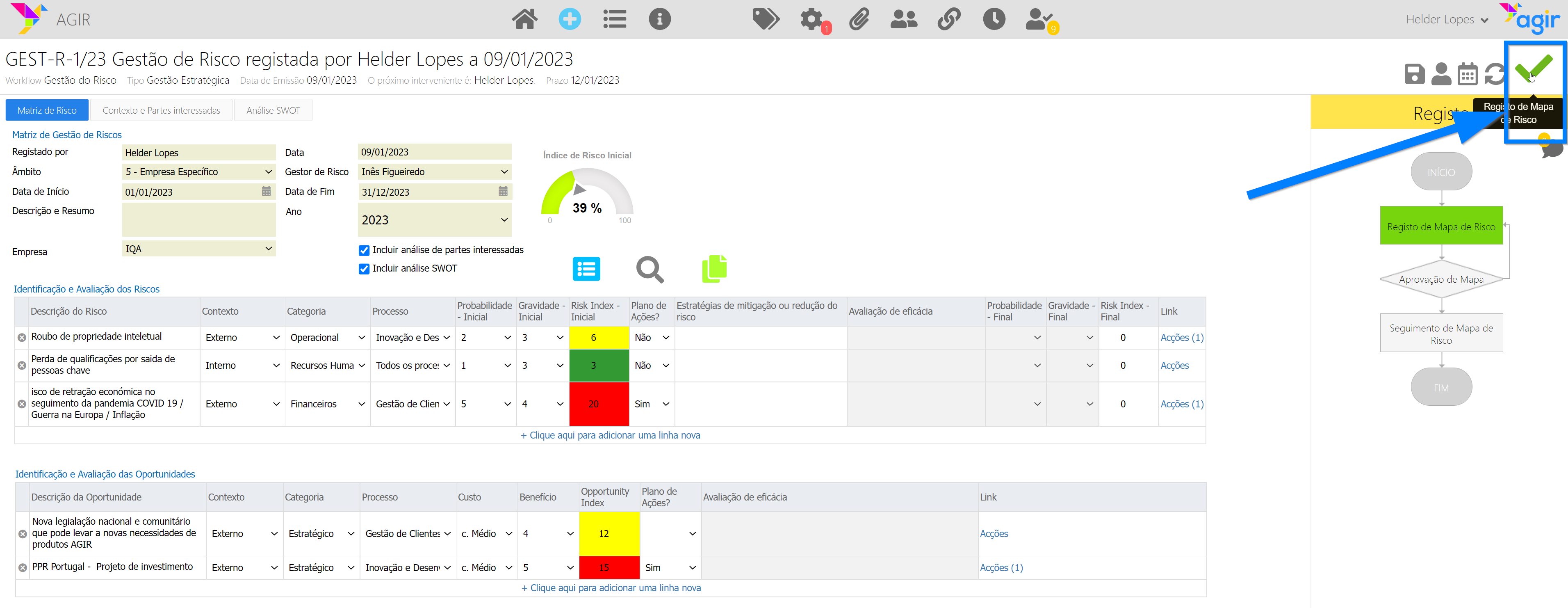Uncheck Incluir análise de partes interessadas
This screenshot has width=1568, height=608.
pos(364,250)
